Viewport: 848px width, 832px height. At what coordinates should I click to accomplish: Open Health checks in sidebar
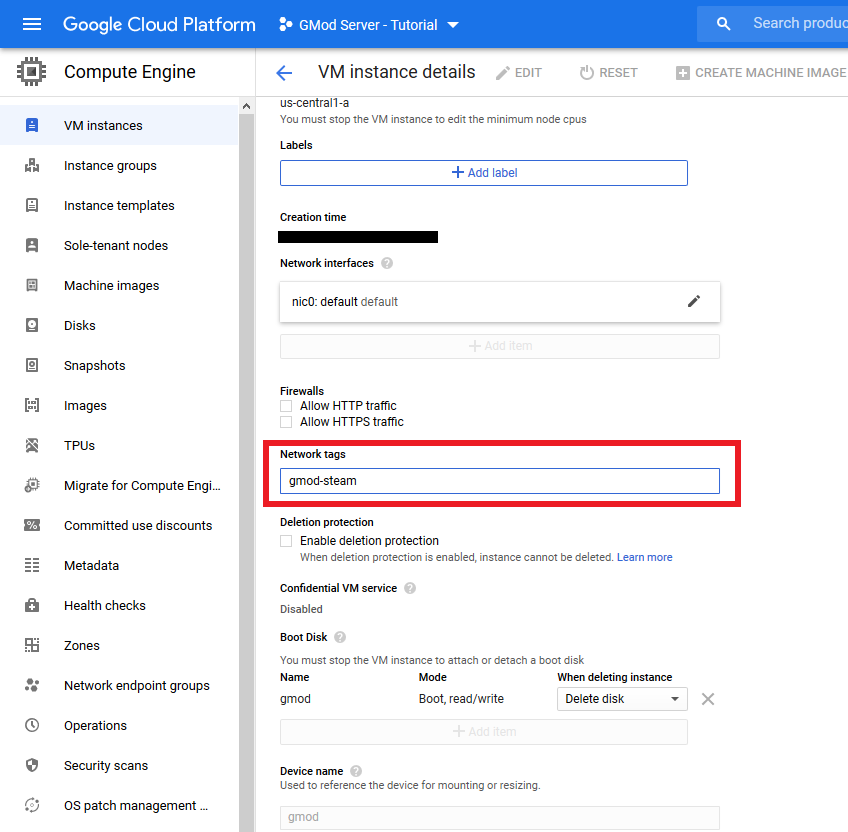tap(119, 606)
